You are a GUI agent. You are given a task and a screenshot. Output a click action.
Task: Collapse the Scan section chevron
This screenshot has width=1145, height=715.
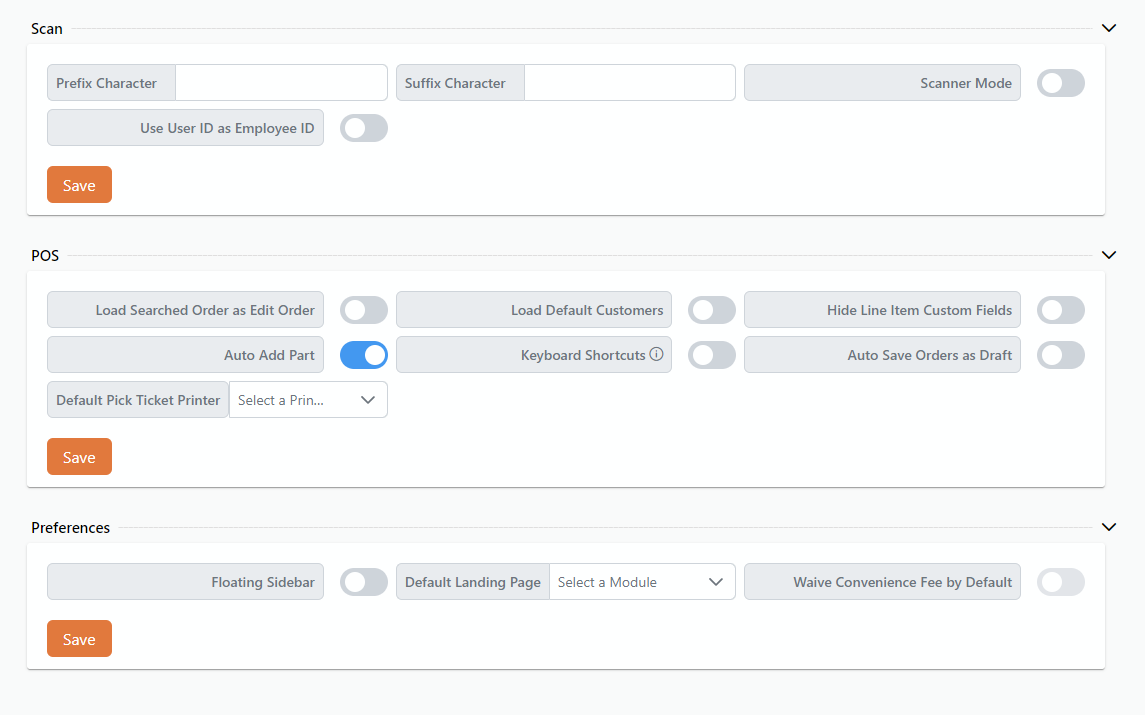(x=1108, y=29)
